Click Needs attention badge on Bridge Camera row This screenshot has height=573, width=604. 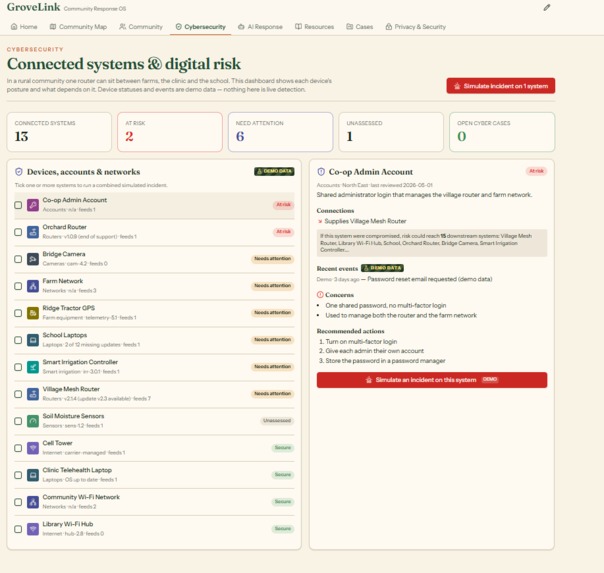coord(272,259)
